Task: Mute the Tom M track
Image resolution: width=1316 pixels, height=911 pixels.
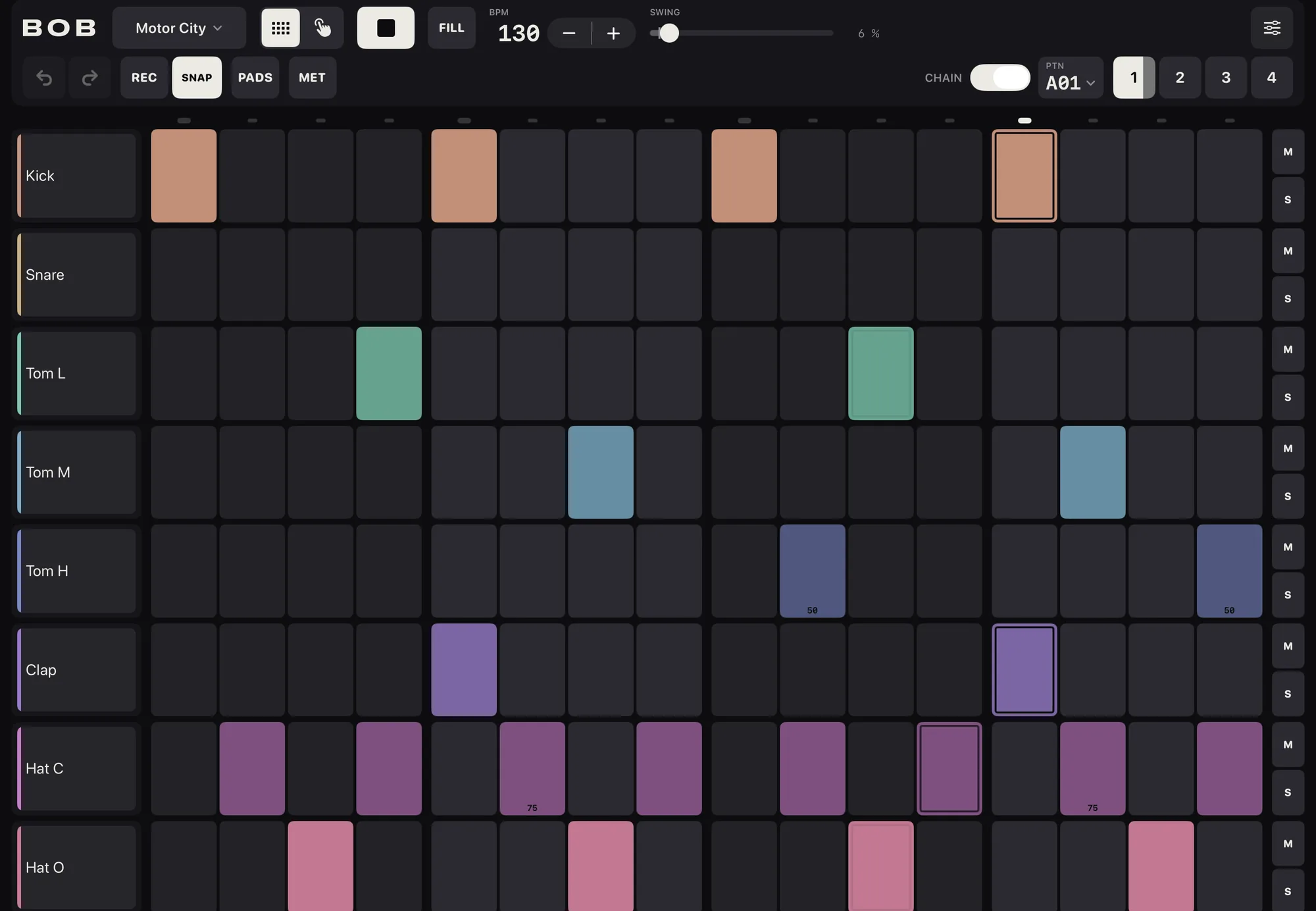Action: pyautogui.click(x=1288, y=448)
